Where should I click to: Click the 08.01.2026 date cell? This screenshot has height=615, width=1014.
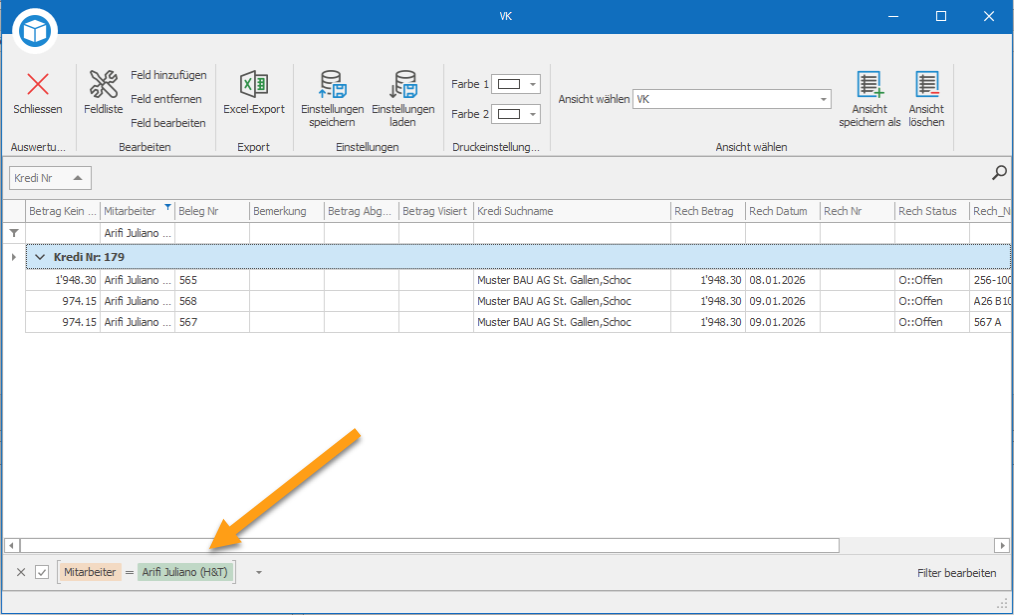tap(783, 281)
